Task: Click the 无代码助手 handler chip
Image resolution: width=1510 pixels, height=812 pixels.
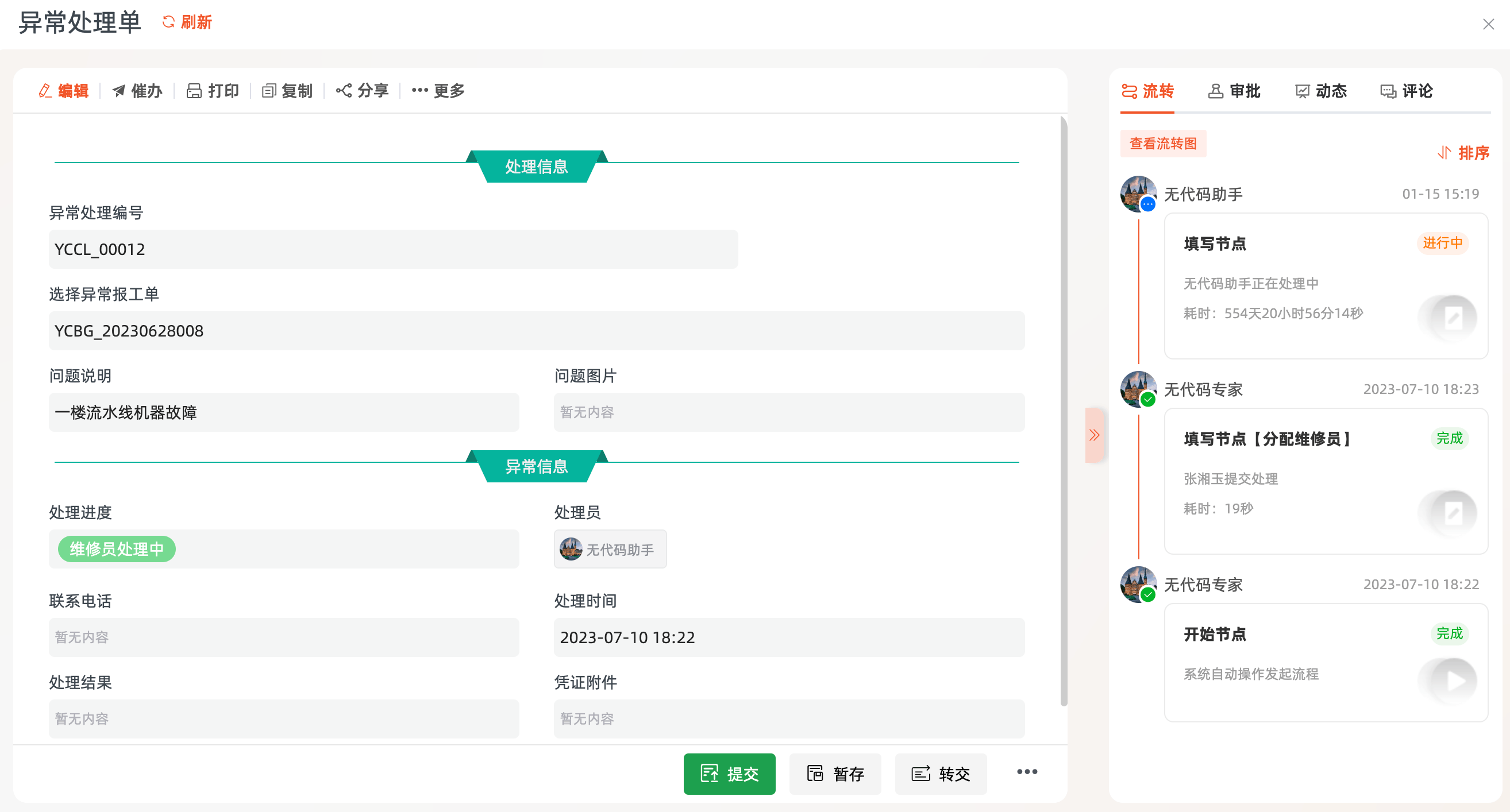Action: point(610,549)
